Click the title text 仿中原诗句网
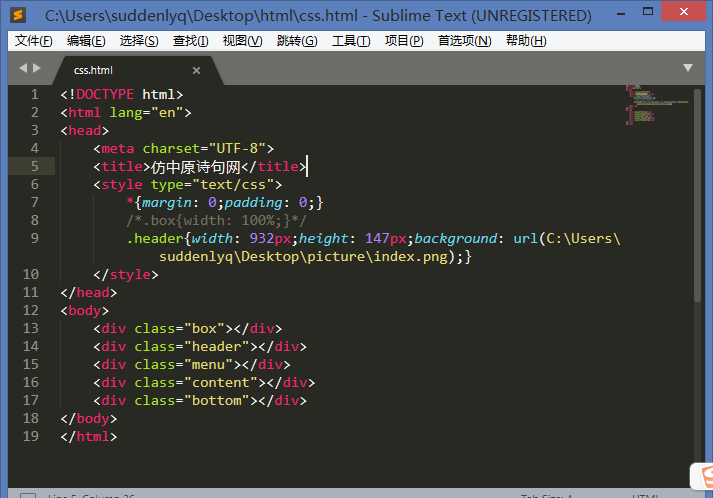 (x=196, y=167)
